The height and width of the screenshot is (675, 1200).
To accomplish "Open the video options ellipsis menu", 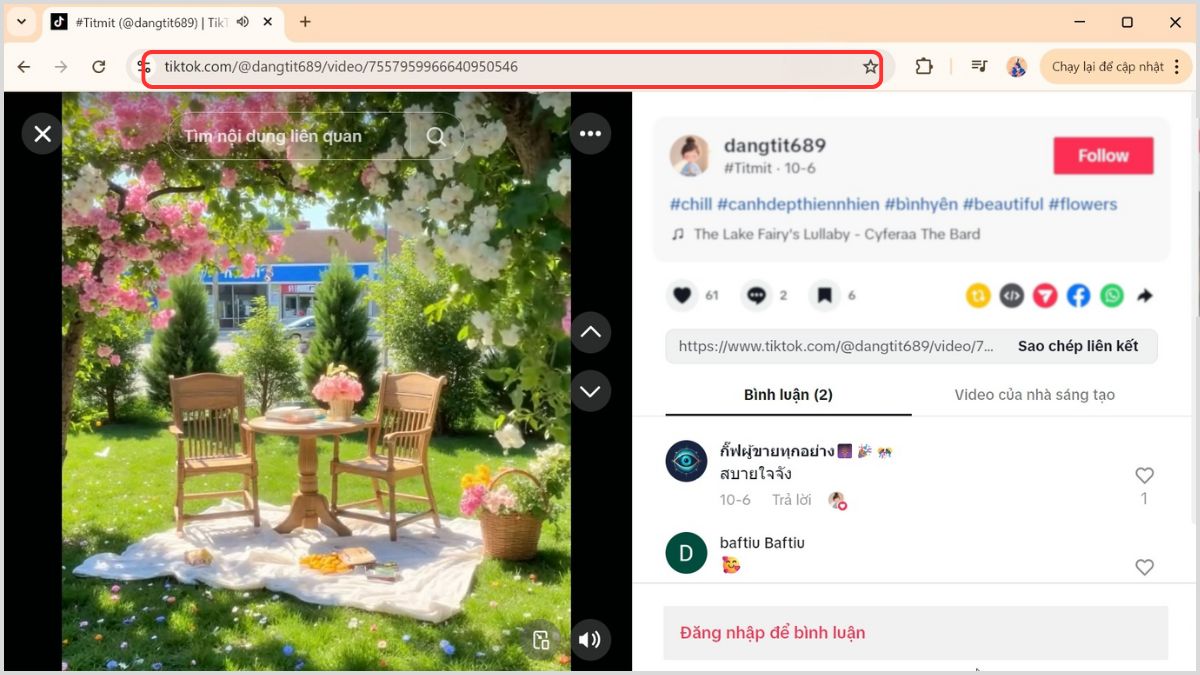I will 590,133.
